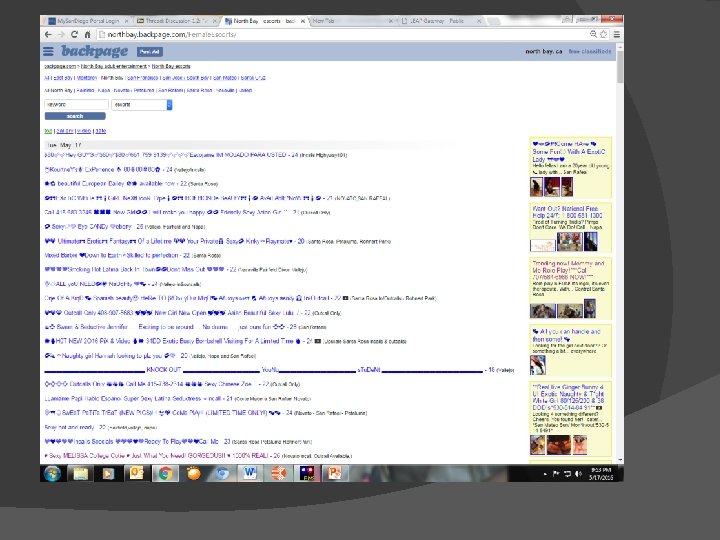The image size is (720, 540).
Task: Click the Santa Cruz region link
Action: click(x=253, y=78)
